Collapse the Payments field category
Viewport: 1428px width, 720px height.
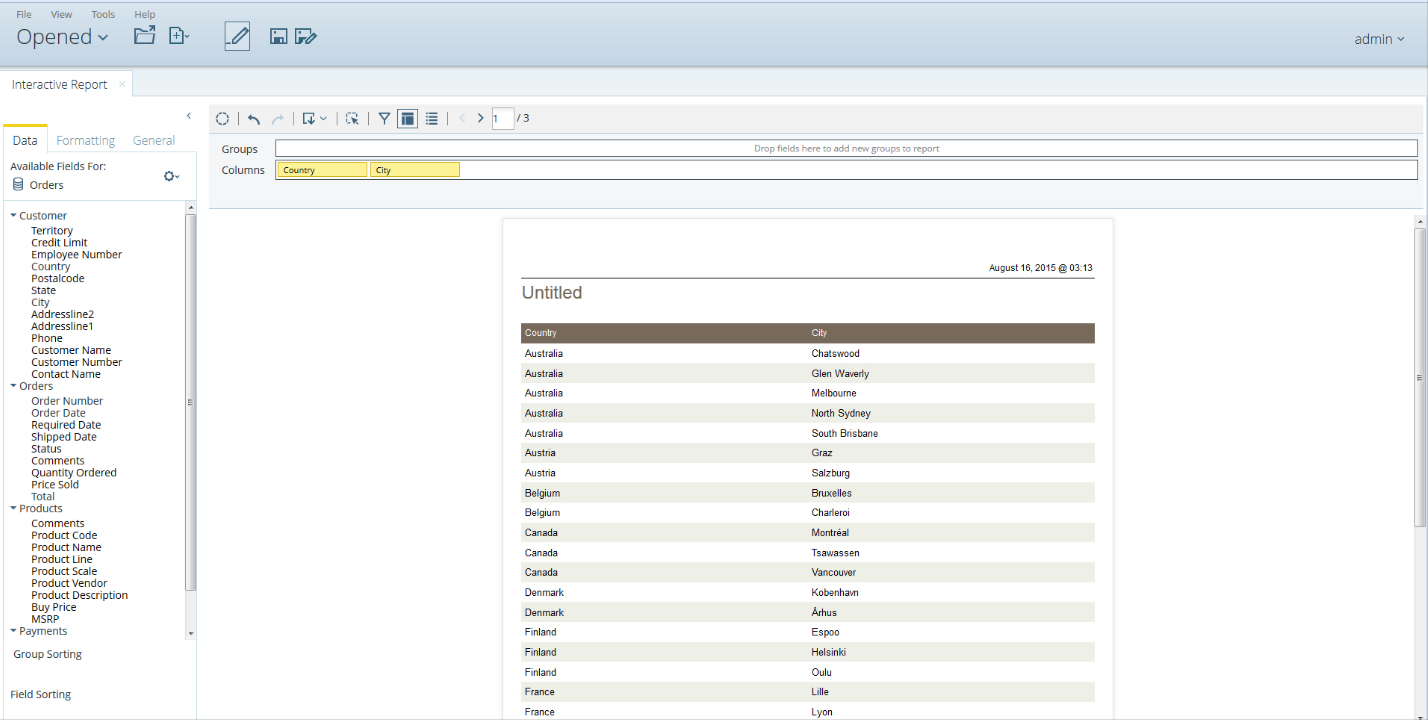pos(14,631)
